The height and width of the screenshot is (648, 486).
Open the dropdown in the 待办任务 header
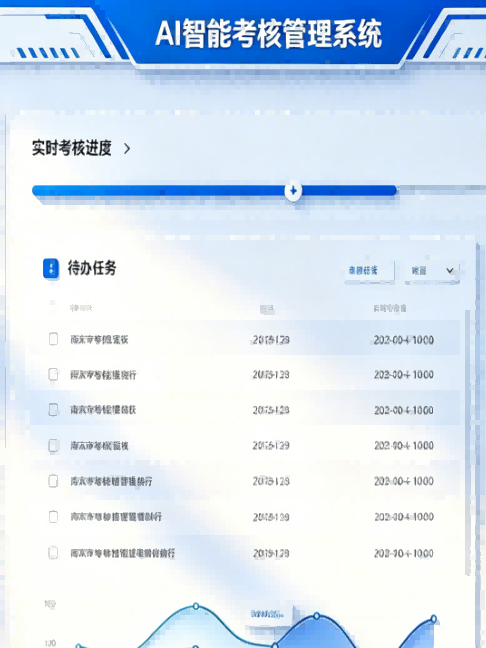(432, 271)
